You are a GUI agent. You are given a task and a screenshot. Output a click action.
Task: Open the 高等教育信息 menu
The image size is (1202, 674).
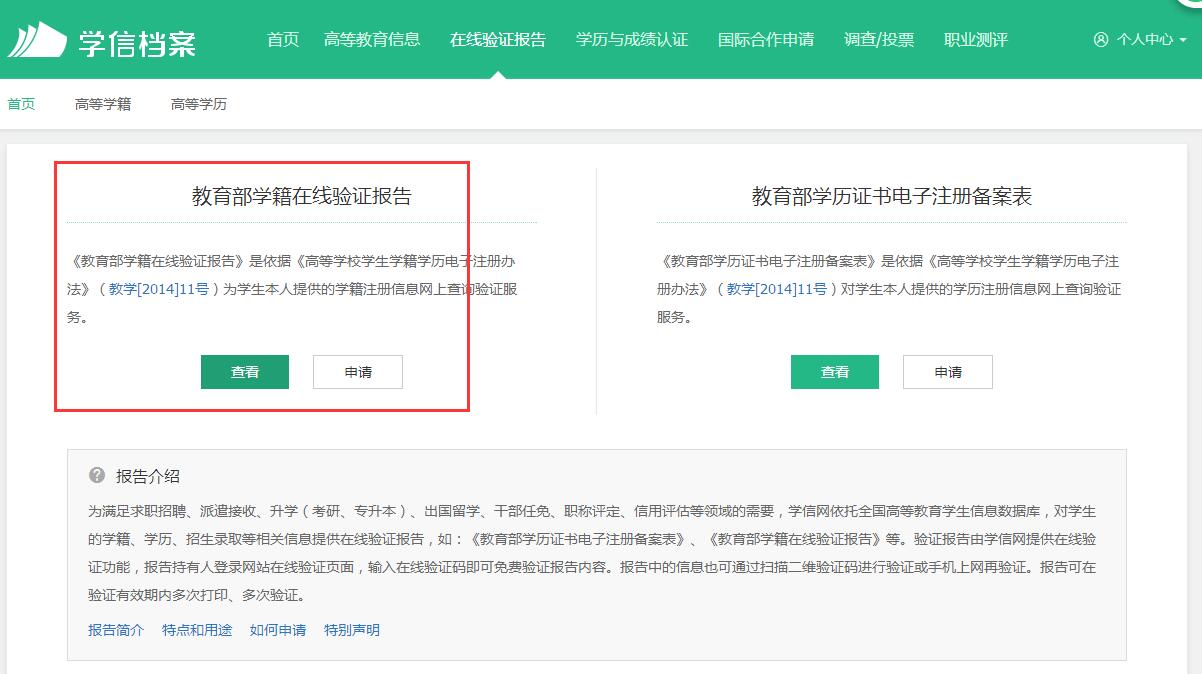click(372, 40)
